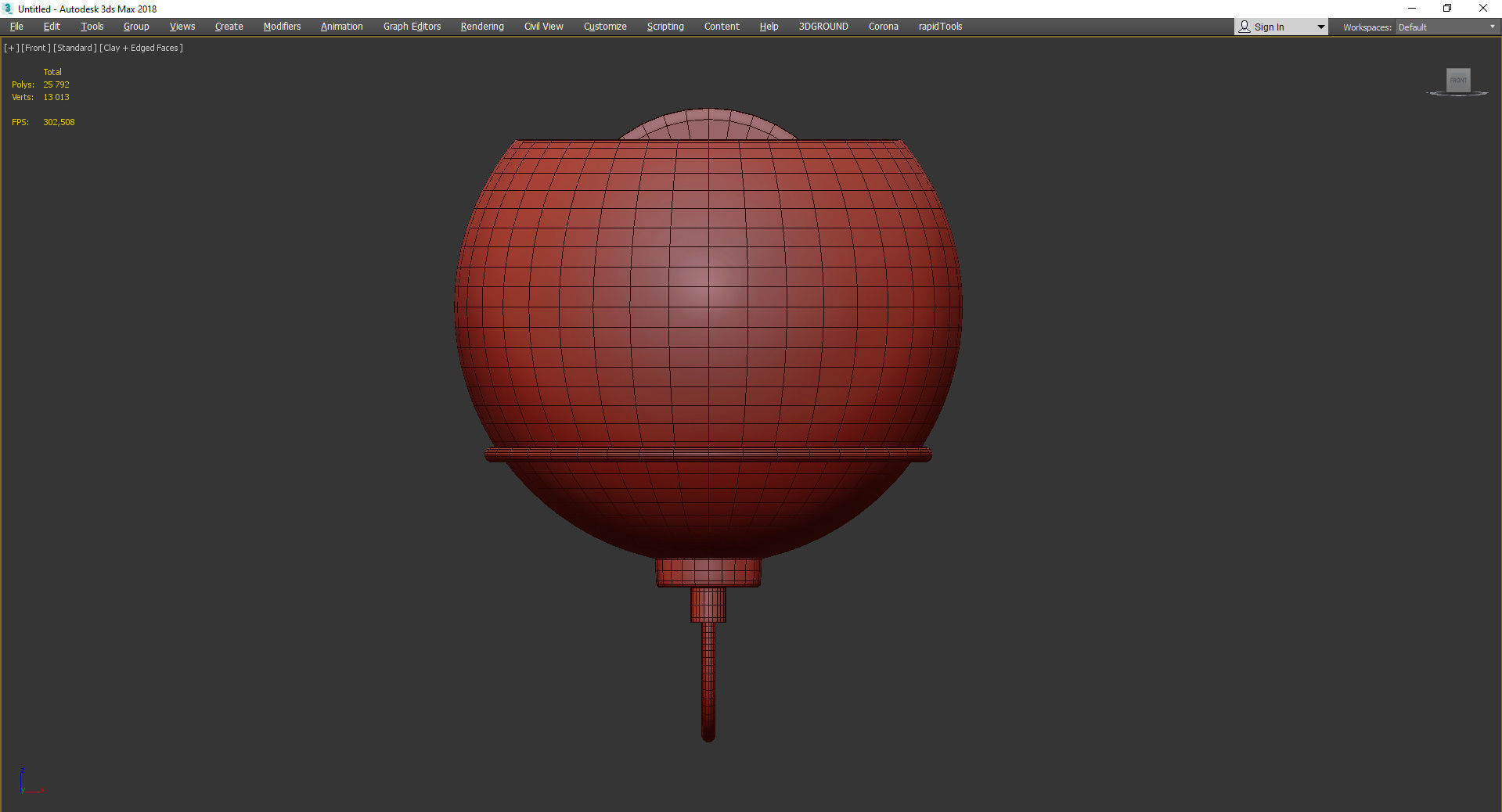The height and width of the screenshot is (812, 1502).
Task: Minimize the 3ds Max window
Action: pos(1412,9)
